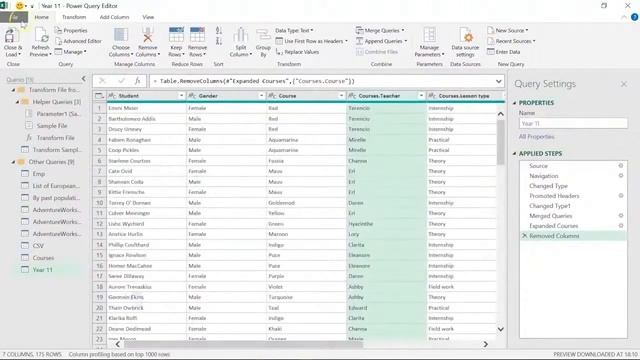Cancel the formula with the X icon
This screenshot has width=640, height=360.
click(102, 81)
